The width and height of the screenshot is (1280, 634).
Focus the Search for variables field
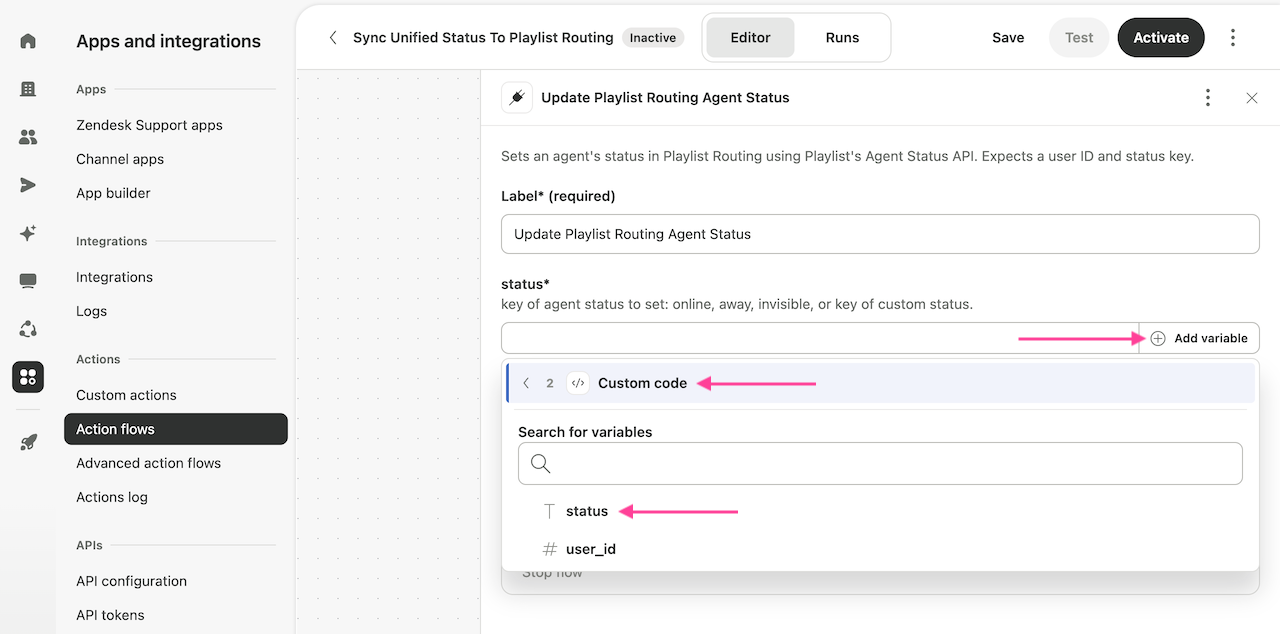(x=880, y=464)
